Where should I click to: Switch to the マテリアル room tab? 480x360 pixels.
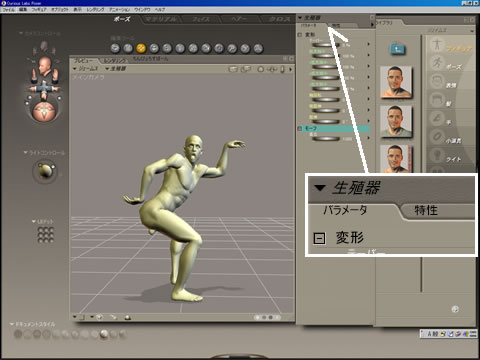click(161, 19)
